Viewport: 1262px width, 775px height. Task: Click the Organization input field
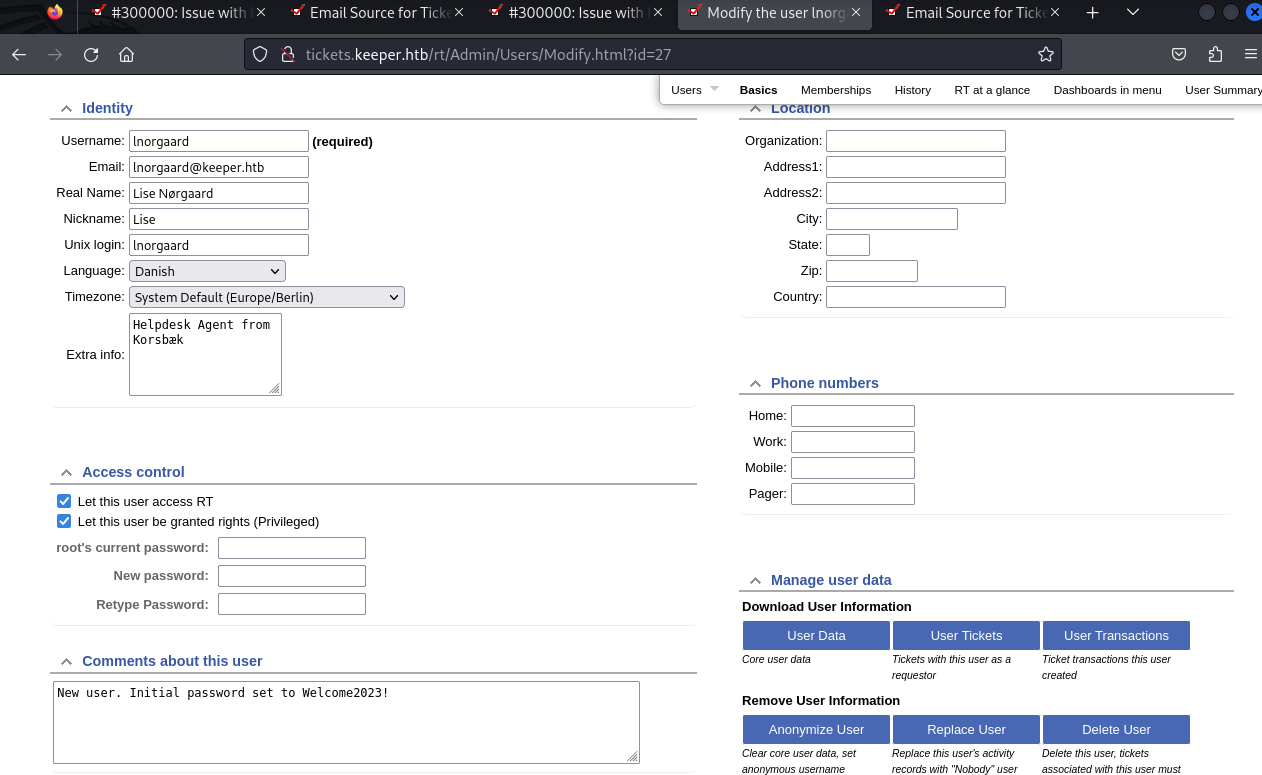(916, 141)
